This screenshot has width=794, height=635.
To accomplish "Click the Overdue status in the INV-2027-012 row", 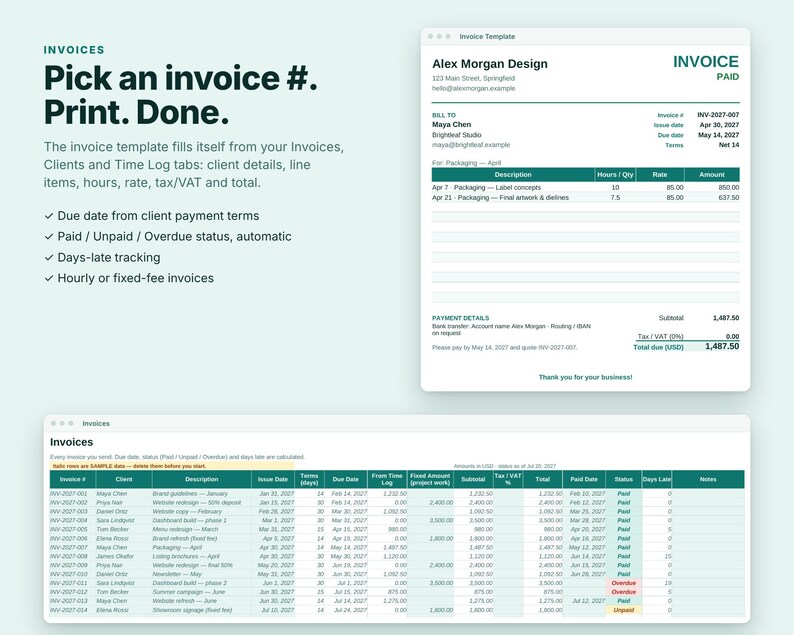I will [623, 592].
